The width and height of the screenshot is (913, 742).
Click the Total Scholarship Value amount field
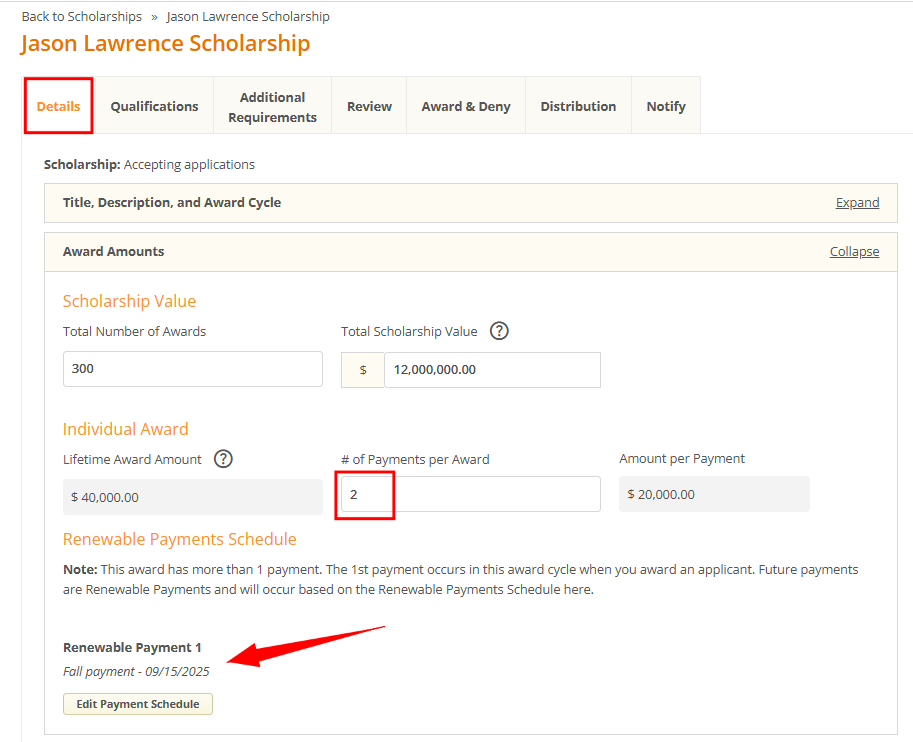(x=492, y=369)
